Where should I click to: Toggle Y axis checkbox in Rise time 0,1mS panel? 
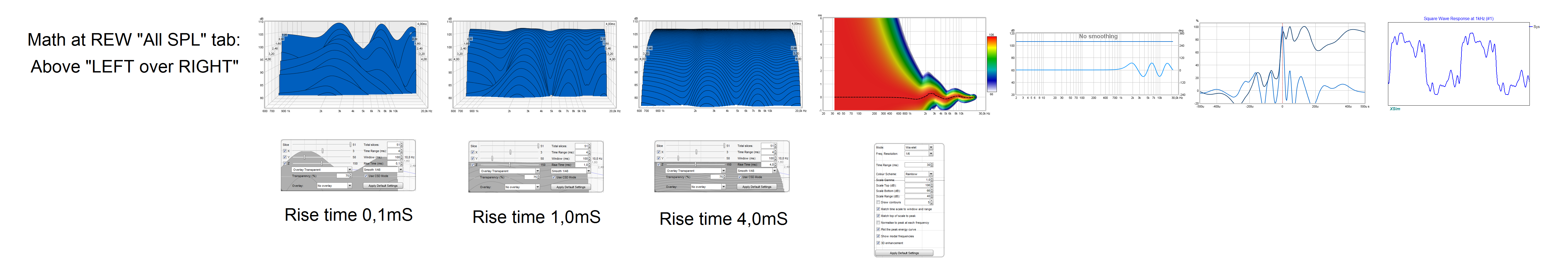coord(285,157)
